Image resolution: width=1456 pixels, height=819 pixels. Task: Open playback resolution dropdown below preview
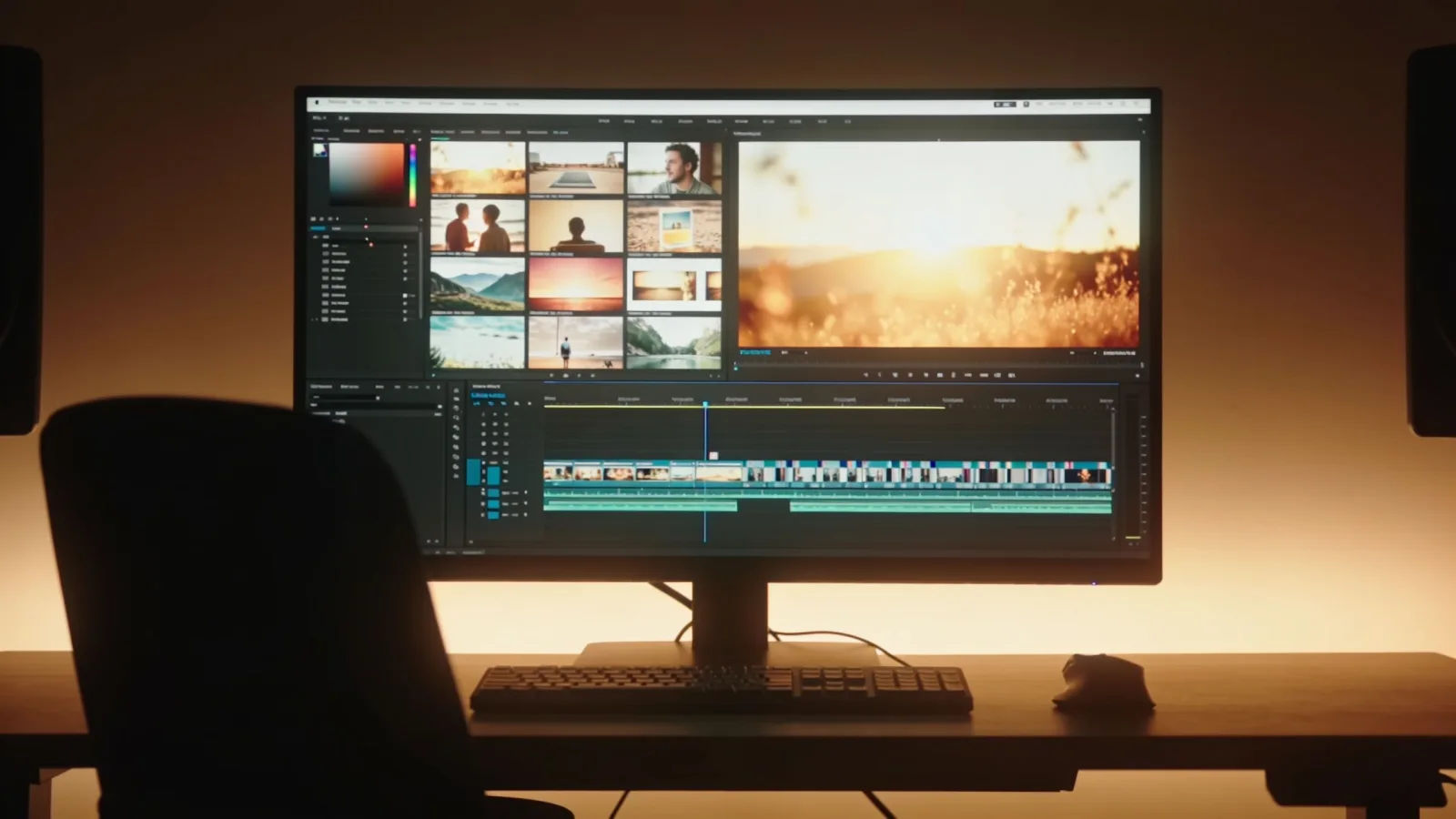click(x=1084, y=352)
